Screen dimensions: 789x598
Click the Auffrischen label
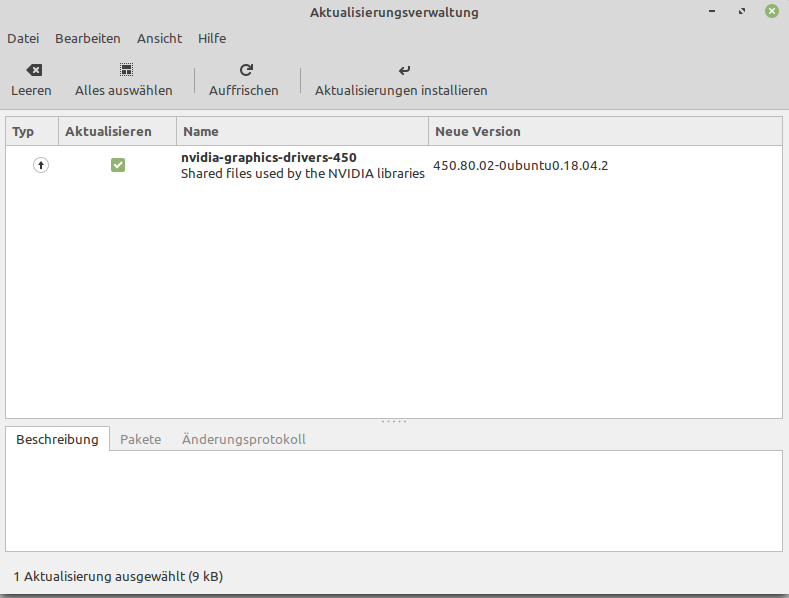pos(244,91)
